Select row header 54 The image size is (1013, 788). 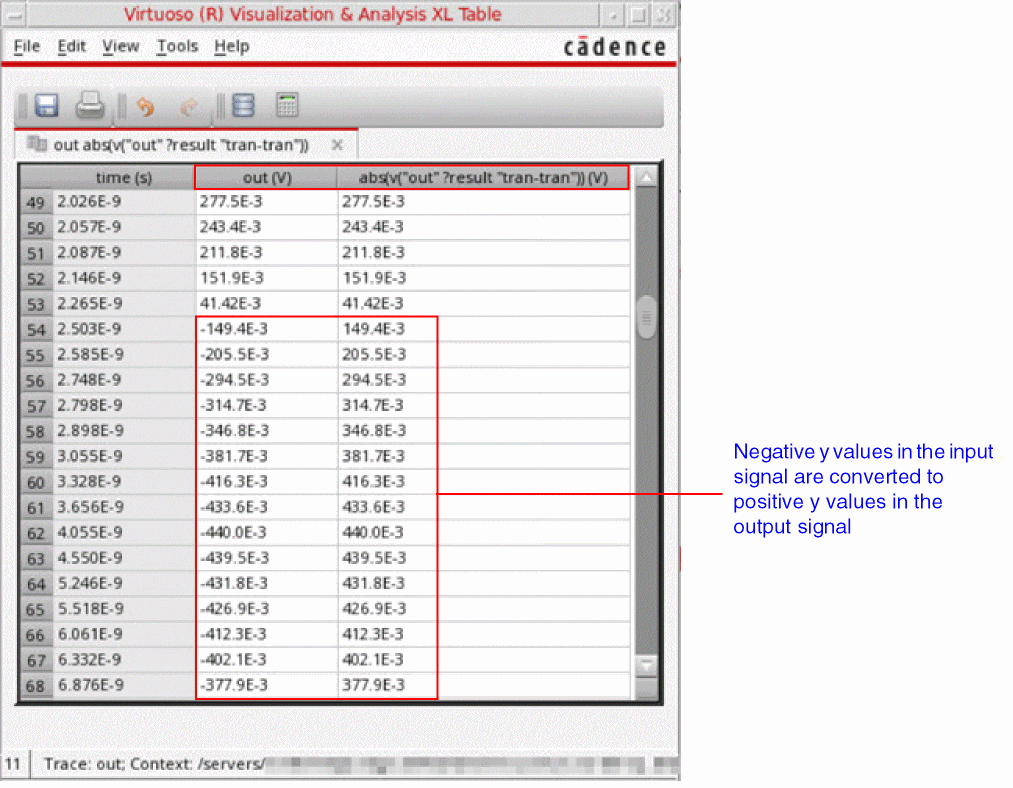36,329
